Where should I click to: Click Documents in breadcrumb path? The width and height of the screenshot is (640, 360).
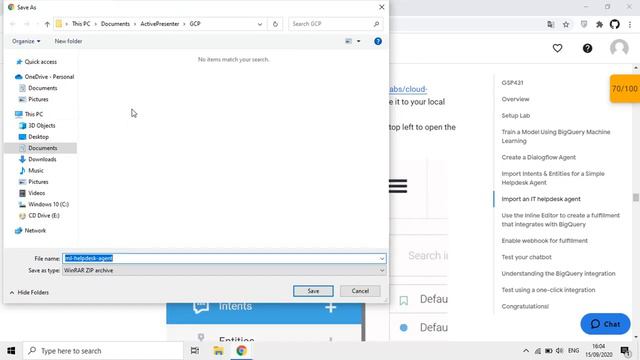(115, 24)
